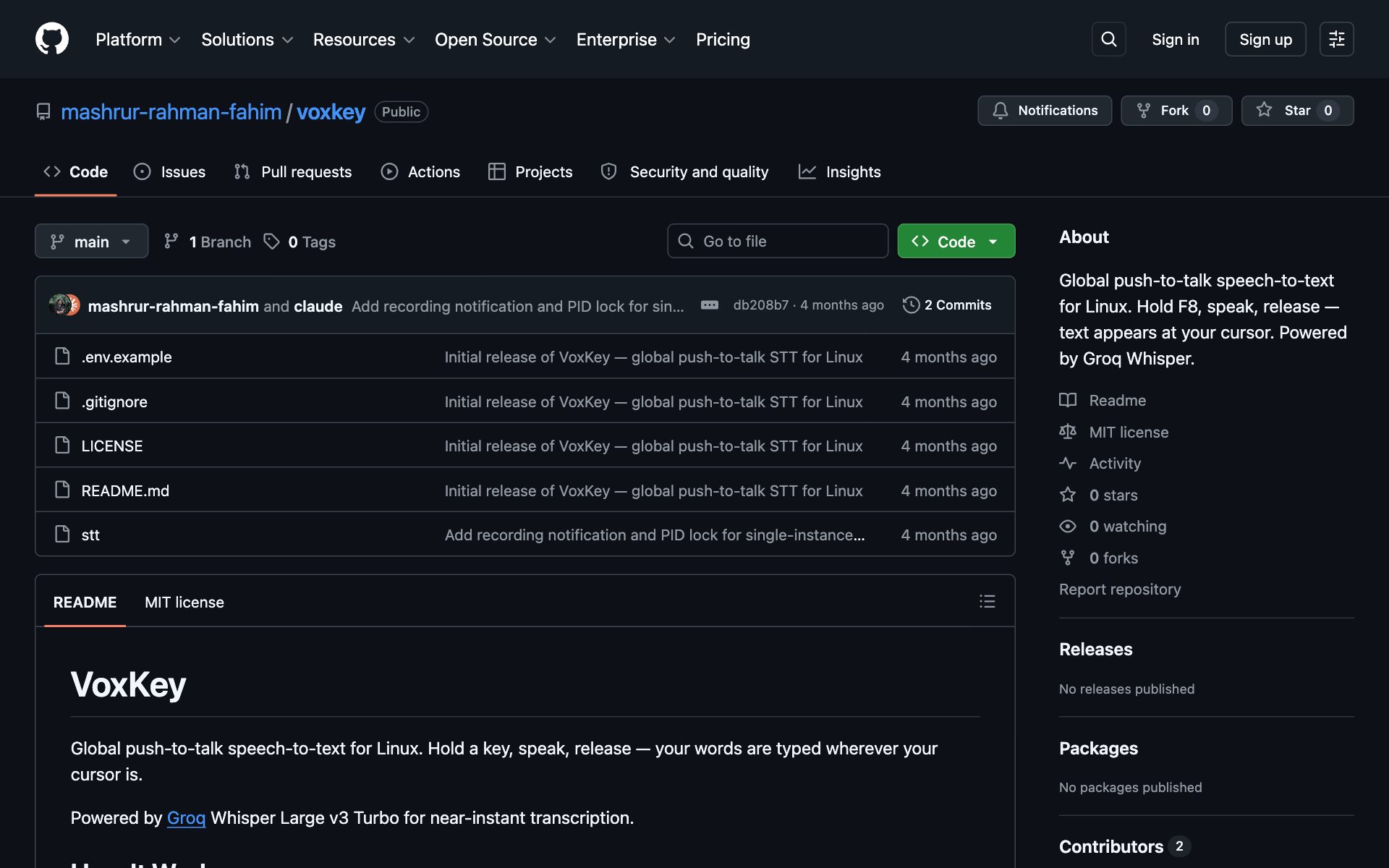1389x868 pixels.
Task: Open the README.md file
Action: coord(125,490)
